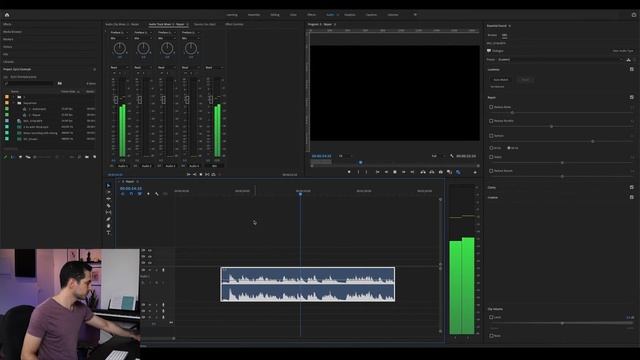Click the Lift button in Program monitor
640x360 pixels.
coord(423,172)
